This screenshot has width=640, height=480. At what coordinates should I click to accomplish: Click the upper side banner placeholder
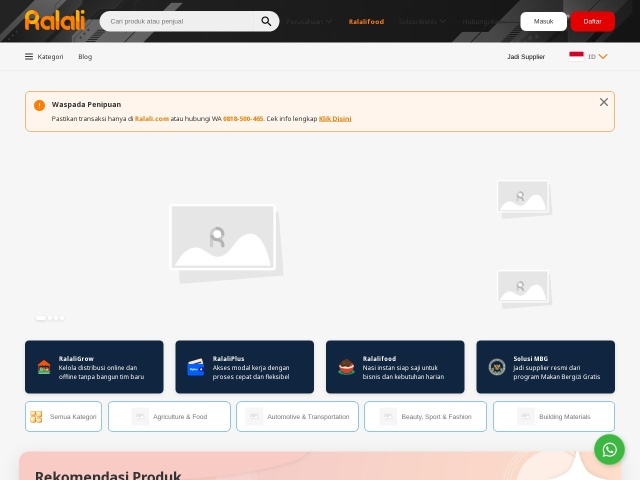point(524,199)
